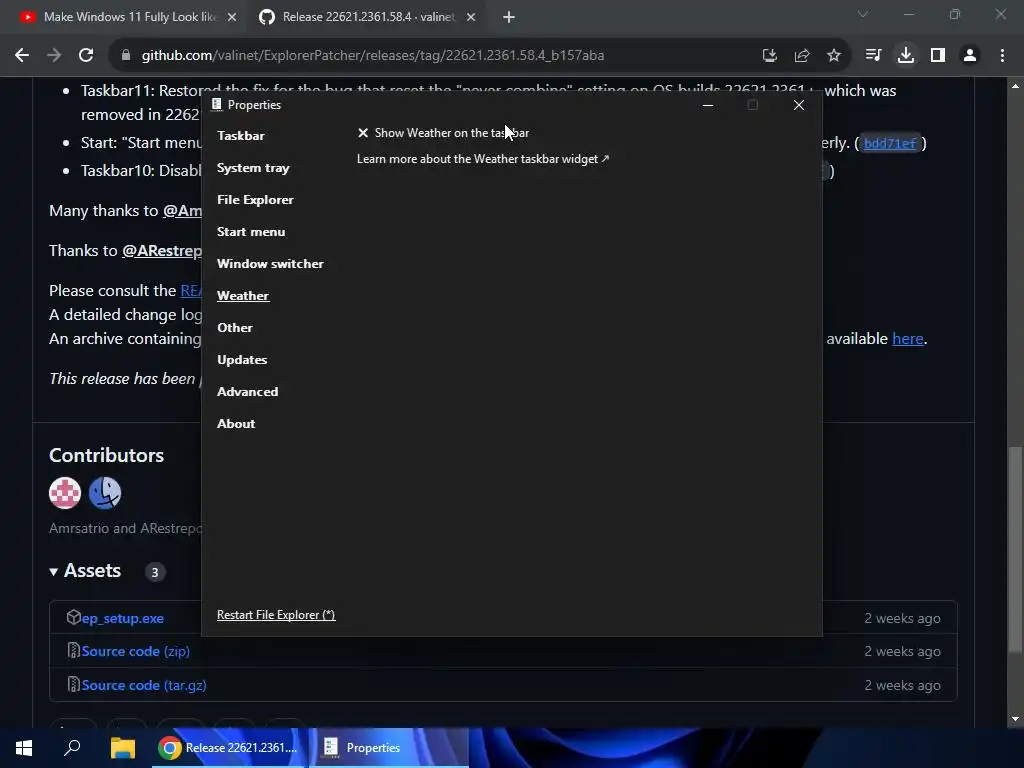Open ARestrepo contributor avatar

tap(104, 492)
